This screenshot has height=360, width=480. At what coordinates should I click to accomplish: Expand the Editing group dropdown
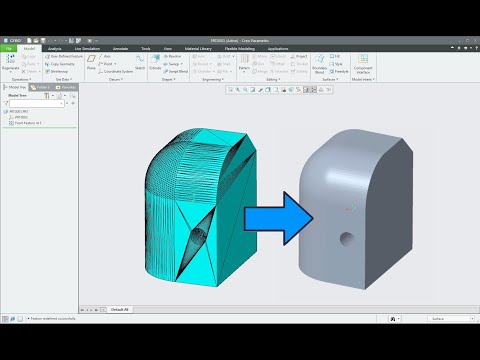click(x=273, y=79)
